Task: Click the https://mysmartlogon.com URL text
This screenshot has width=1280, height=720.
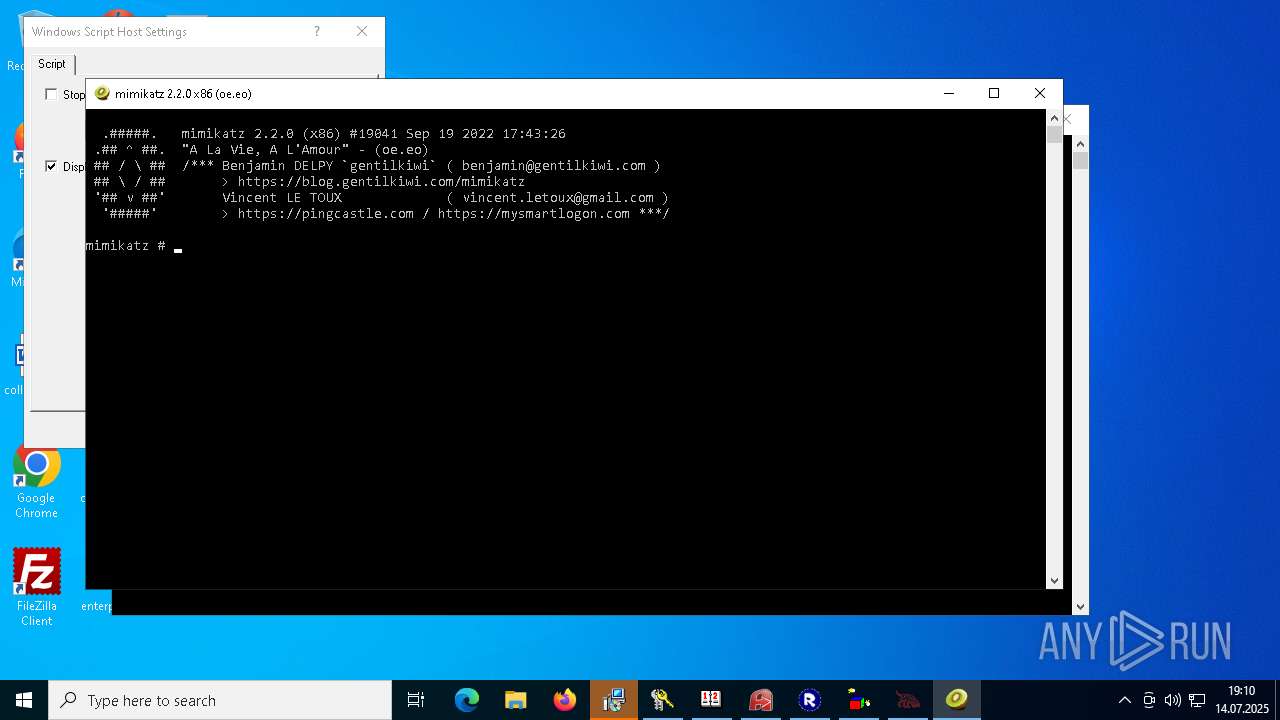Action: (x=534, y=214)
